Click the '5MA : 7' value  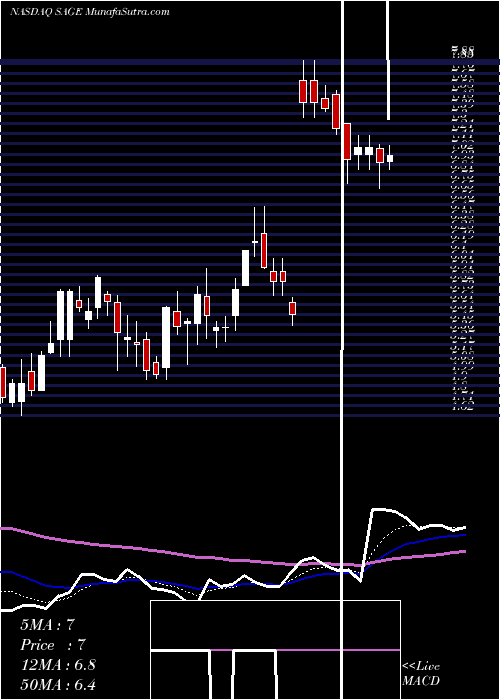point(47,625)
